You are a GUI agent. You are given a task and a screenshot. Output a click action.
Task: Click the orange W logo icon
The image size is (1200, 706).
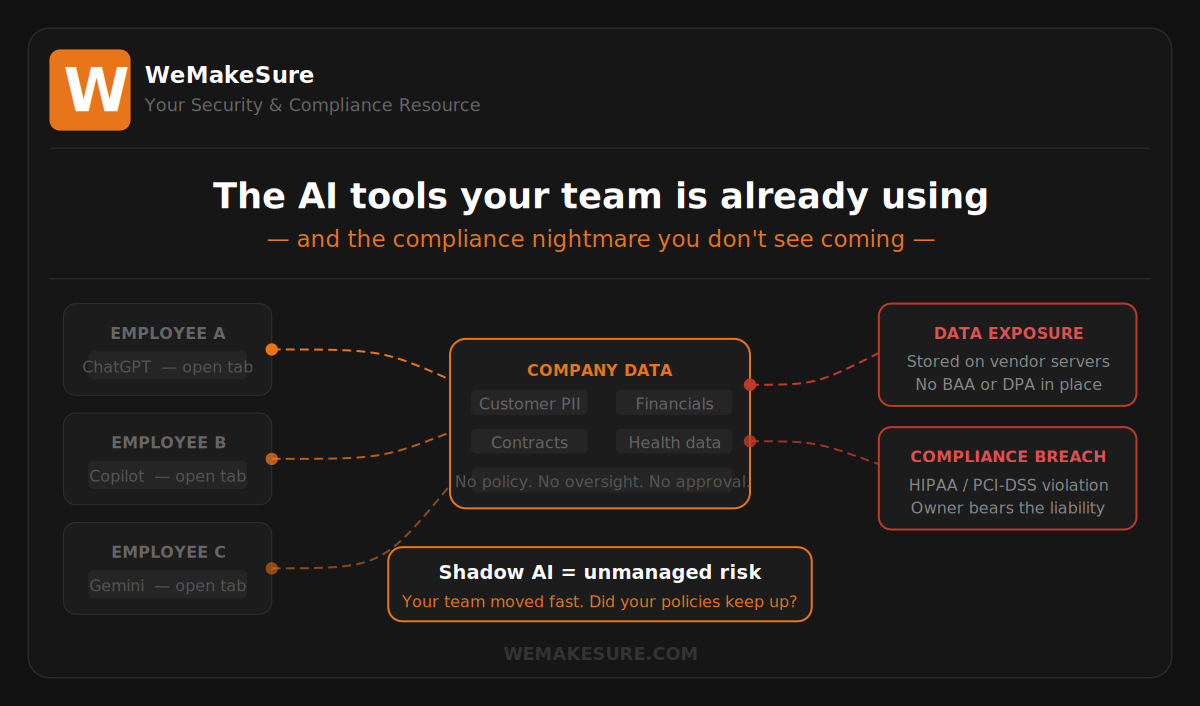pyautogui.click(x=90, y=90)
